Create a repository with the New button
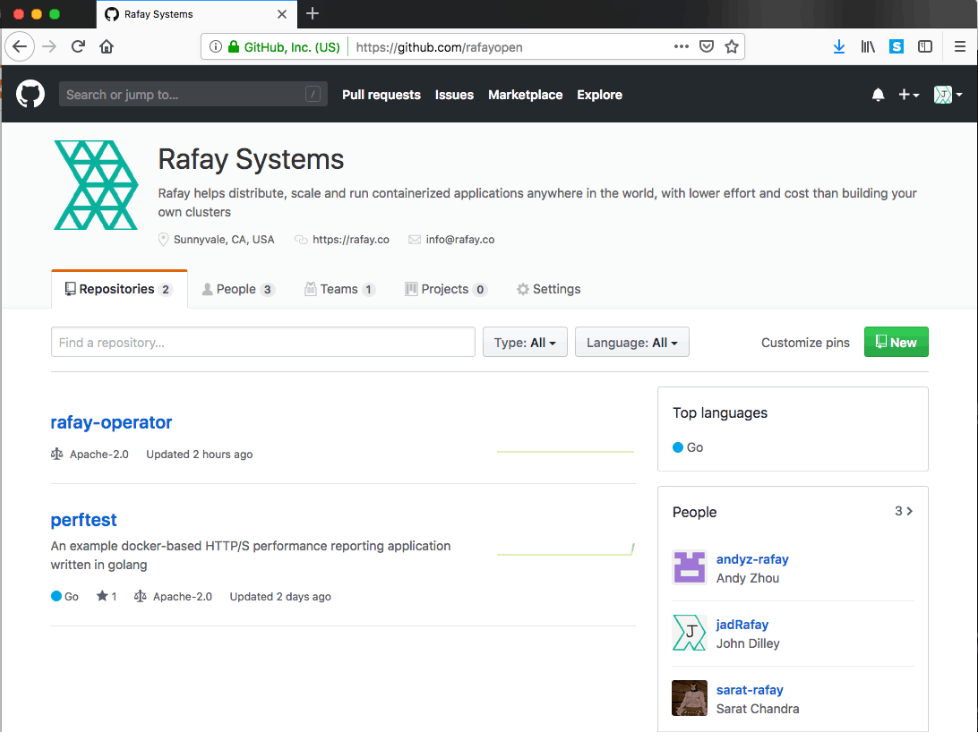The height and width of the screenshot is (737, 979). tap(896, 342)
